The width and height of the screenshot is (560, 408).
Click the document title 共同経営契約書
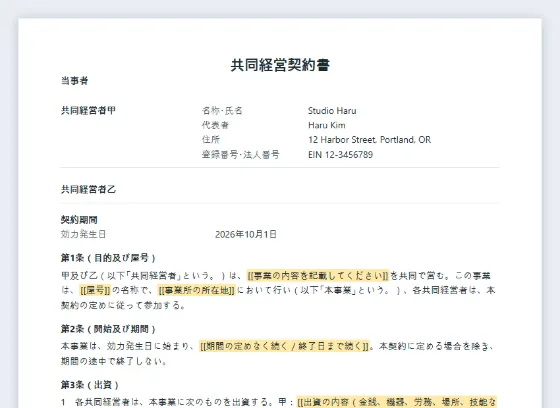(x=280, y=65)
